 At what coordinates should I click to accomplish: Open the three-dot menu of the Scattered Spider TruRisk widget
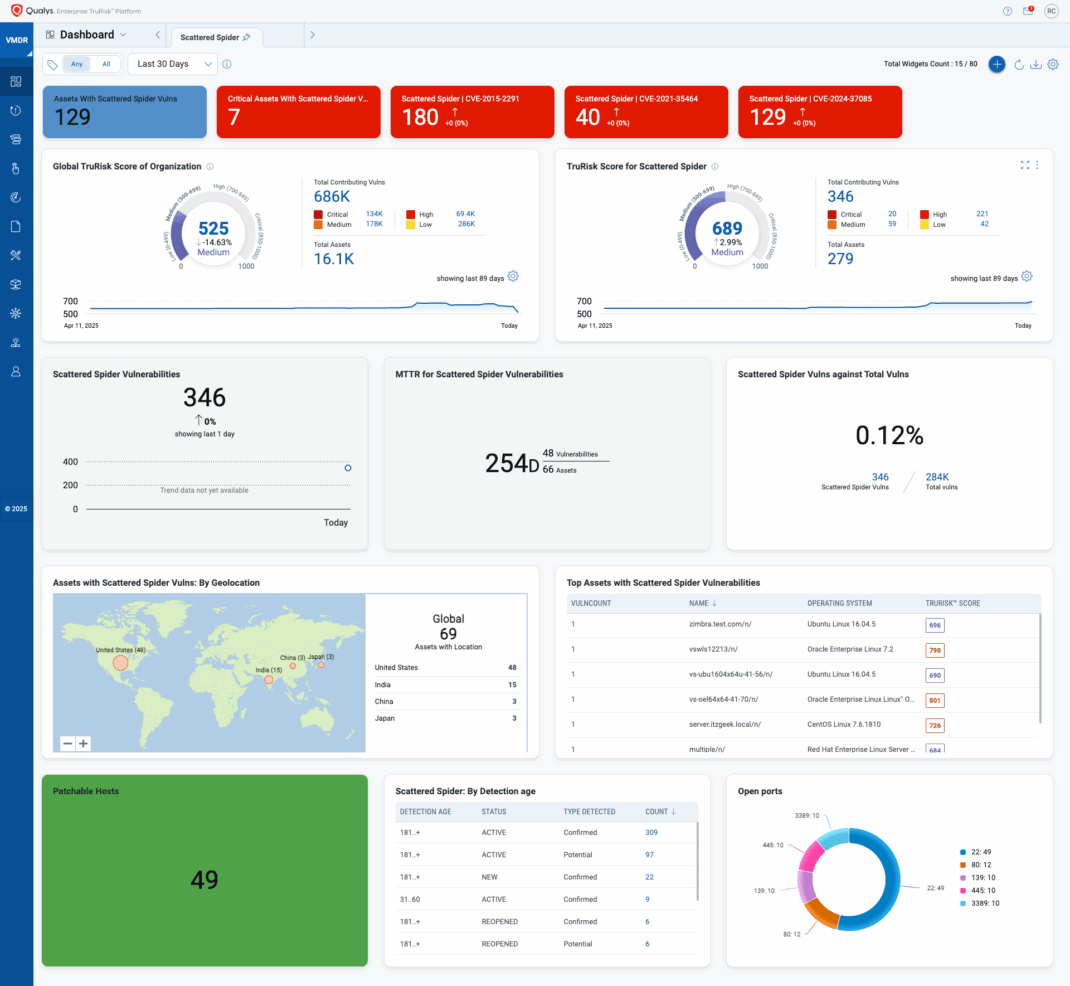coord(1037,165)
